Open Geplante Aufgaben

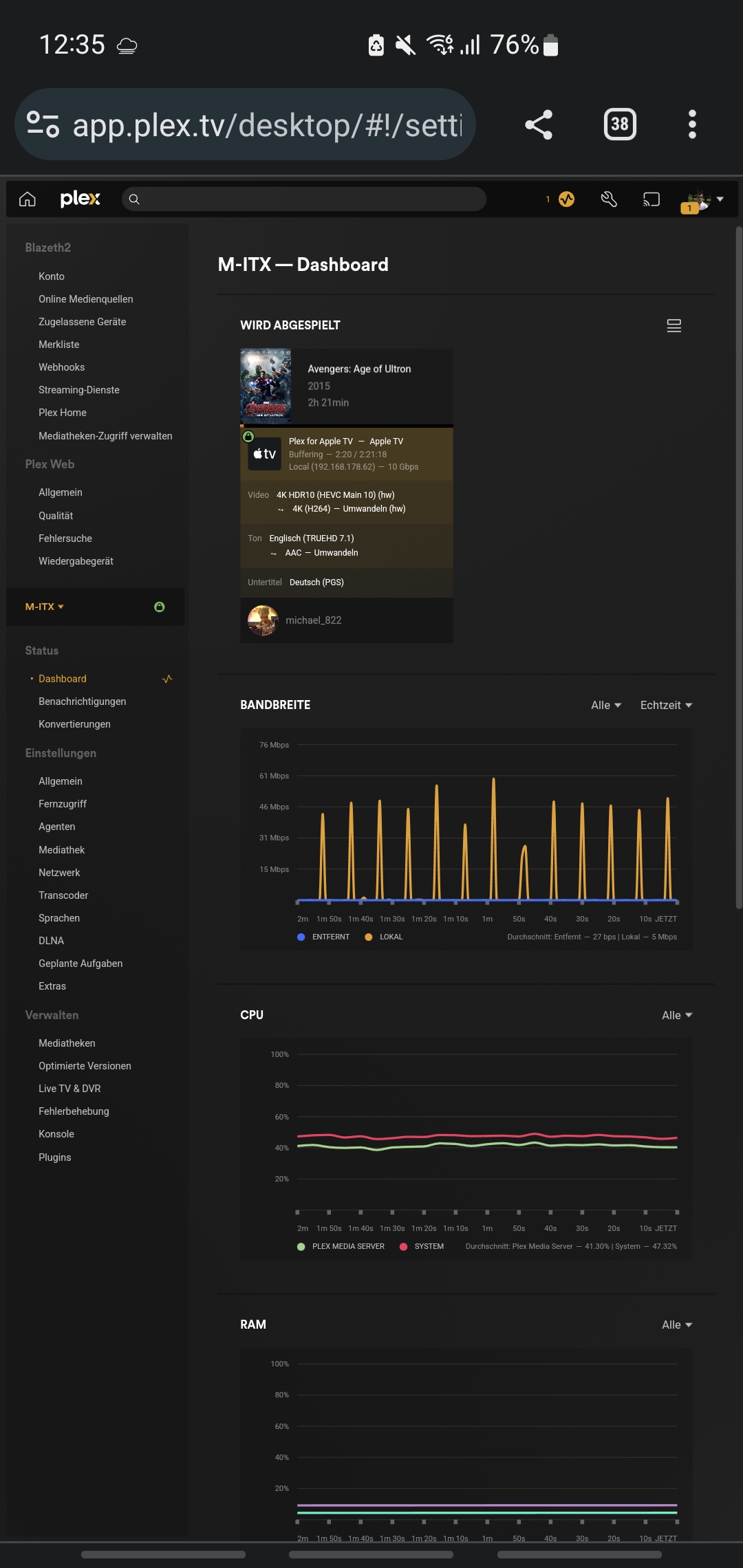pyautogui.click(x=80, y=963)
